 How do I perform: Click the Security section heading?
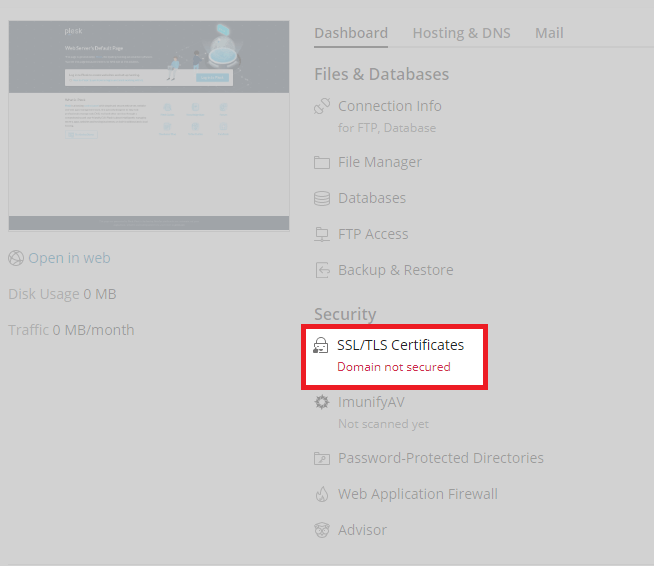[x=345, y=314]
